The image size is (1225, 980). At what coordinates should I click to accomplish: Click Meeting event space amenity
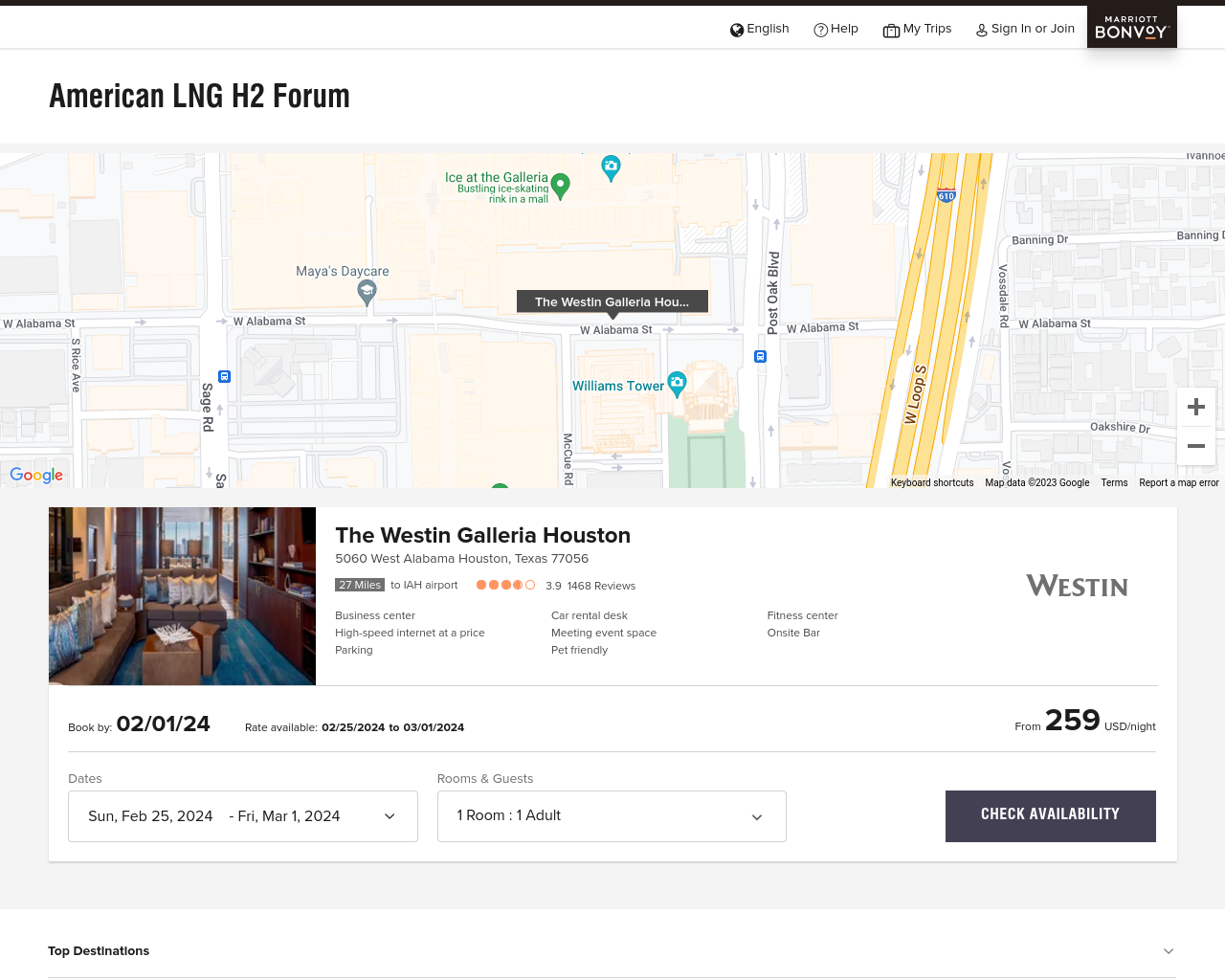pyautogui.click(x=604, y=633)
